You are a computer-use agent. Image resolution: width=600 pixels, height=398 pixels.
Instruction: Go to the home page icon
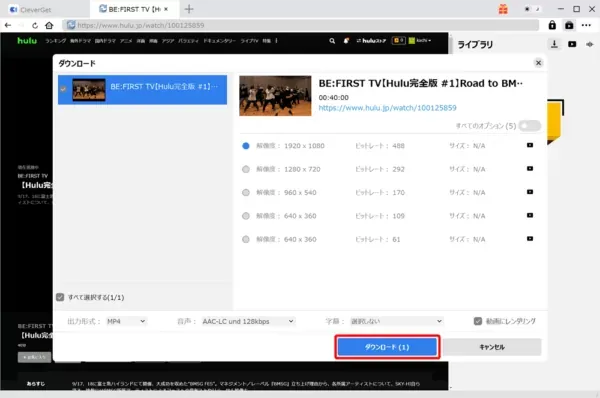click(49, 25)
